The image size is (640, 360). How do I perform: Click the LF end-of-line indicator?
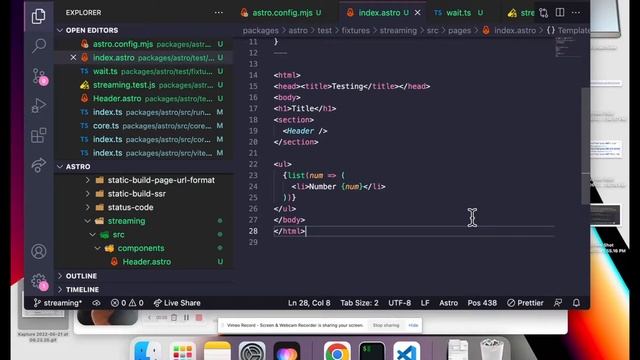point(425,303)
